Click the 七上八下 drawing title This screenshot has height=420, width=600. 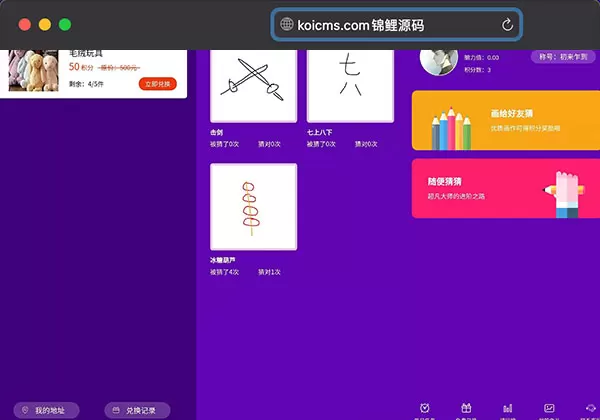coord(320,132)
